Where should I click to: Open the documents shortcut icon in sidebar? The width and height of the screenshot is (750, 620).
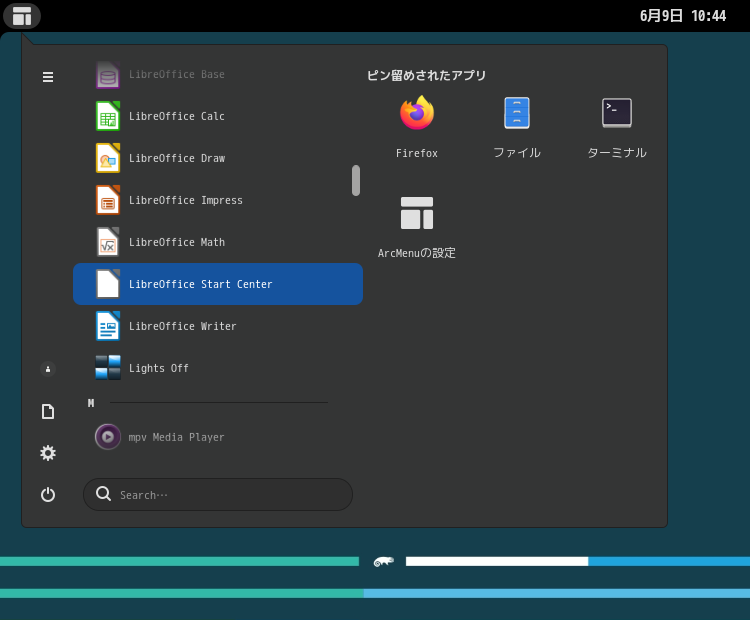(x=48, y=411)
